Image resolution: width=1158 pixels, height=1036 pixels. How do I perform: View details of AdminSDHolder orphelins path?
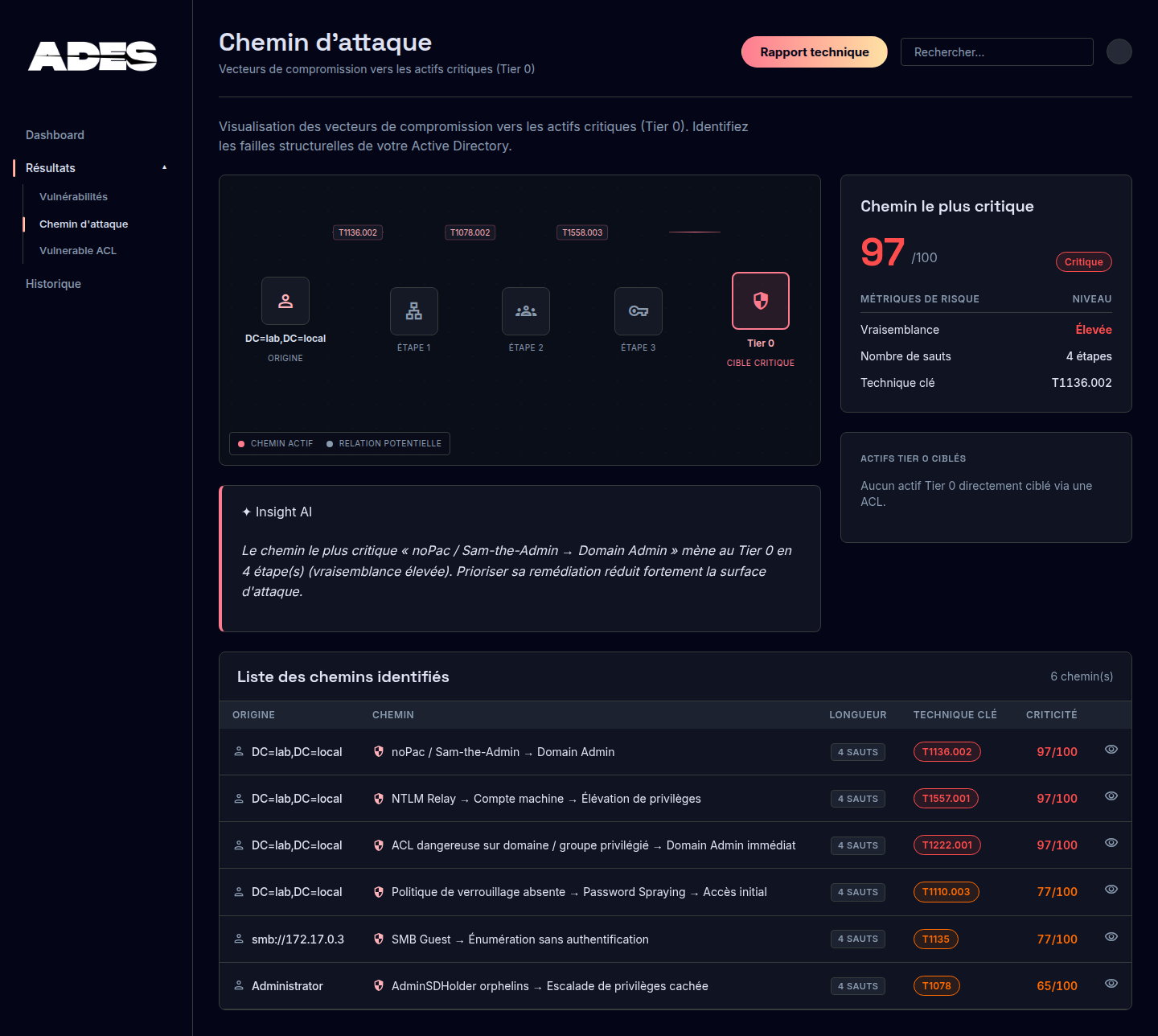(x=1111, y=984)
